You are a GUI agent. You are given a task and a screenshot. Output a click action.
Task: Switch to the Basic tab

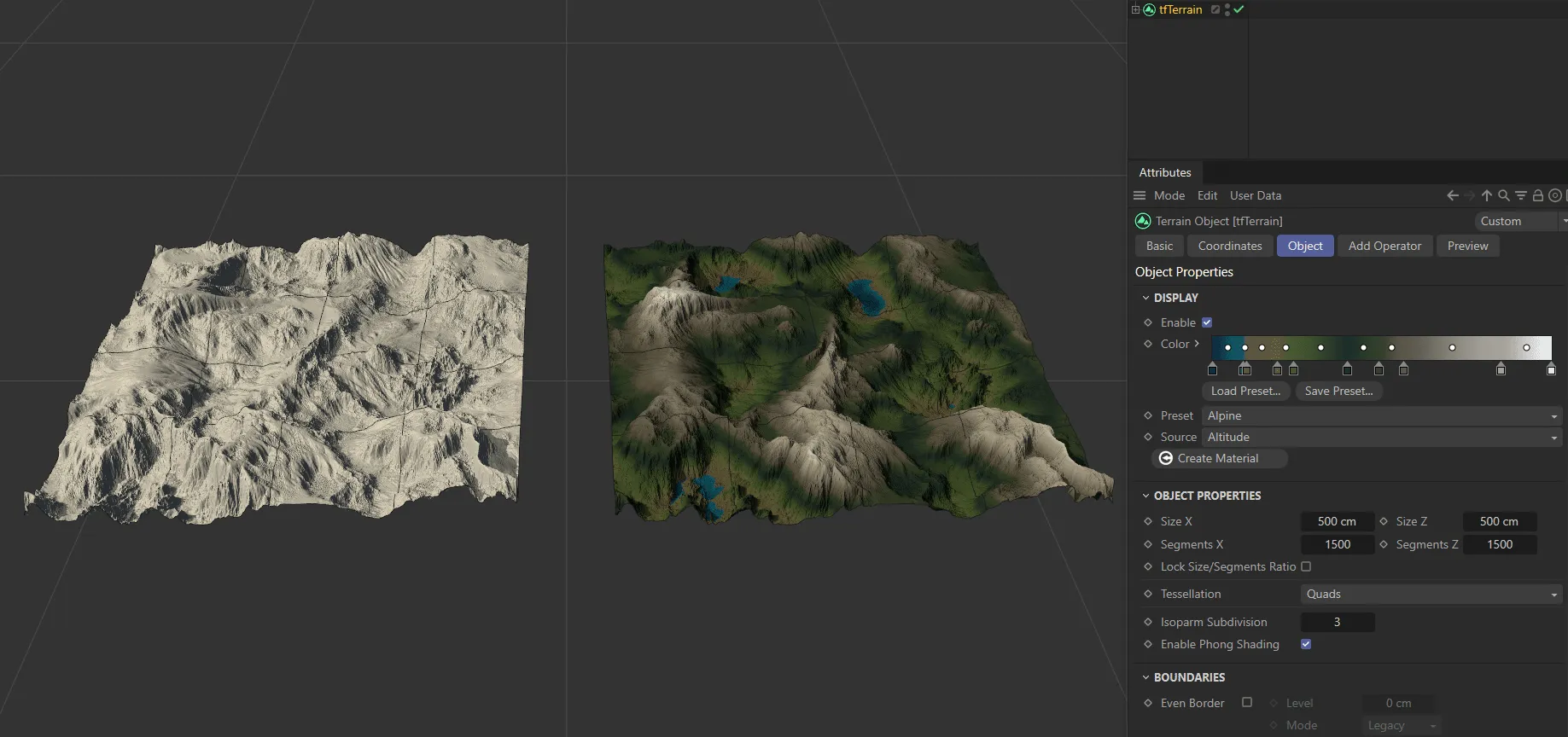(1159, 246)
